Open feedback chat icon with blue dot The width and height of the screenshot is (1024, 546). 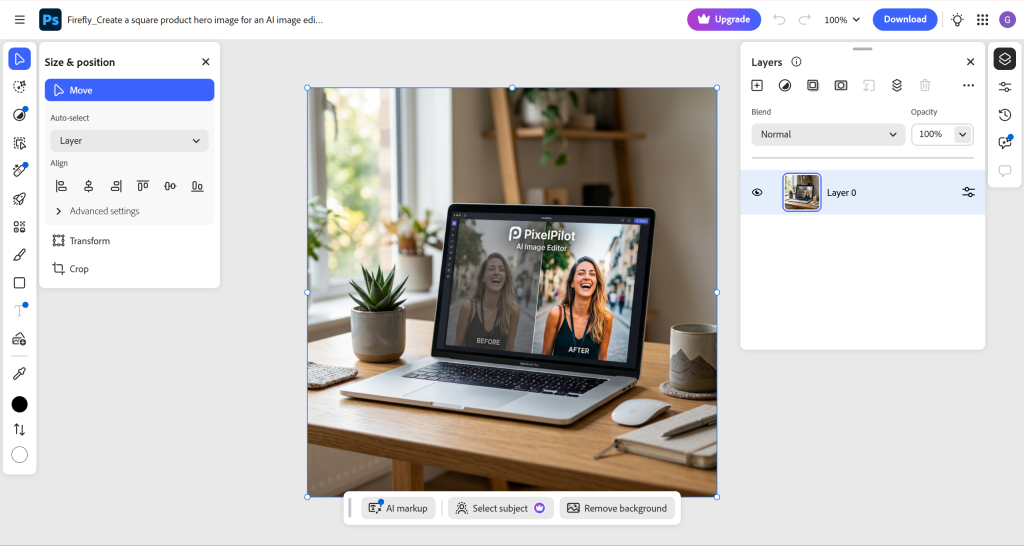1005,143
